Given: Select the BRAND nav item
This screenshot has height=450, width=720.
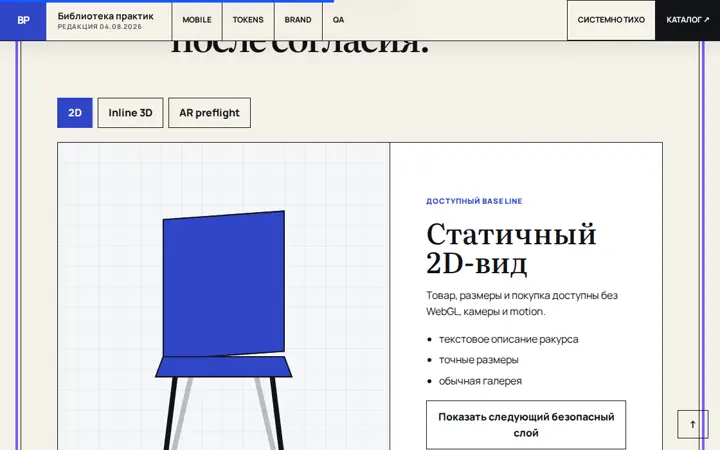Looking at the screenshot, I should point(298,20).
